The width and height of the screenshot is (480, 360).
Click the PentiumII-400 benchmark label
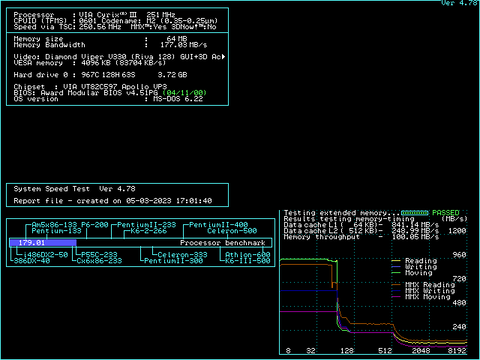pyautogui.click(x=219, y=225)
